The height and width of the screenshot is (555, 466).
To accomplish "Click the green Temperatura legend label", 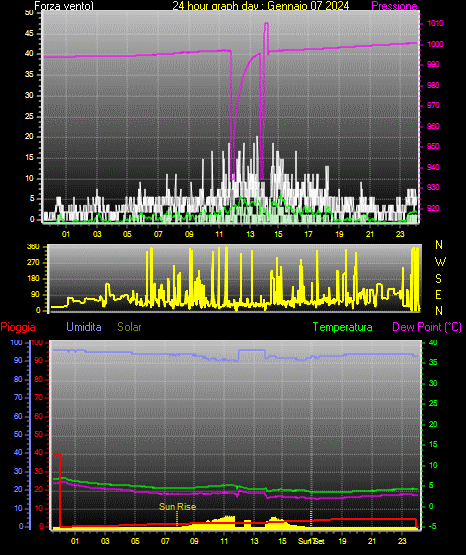I will (342, 327).
